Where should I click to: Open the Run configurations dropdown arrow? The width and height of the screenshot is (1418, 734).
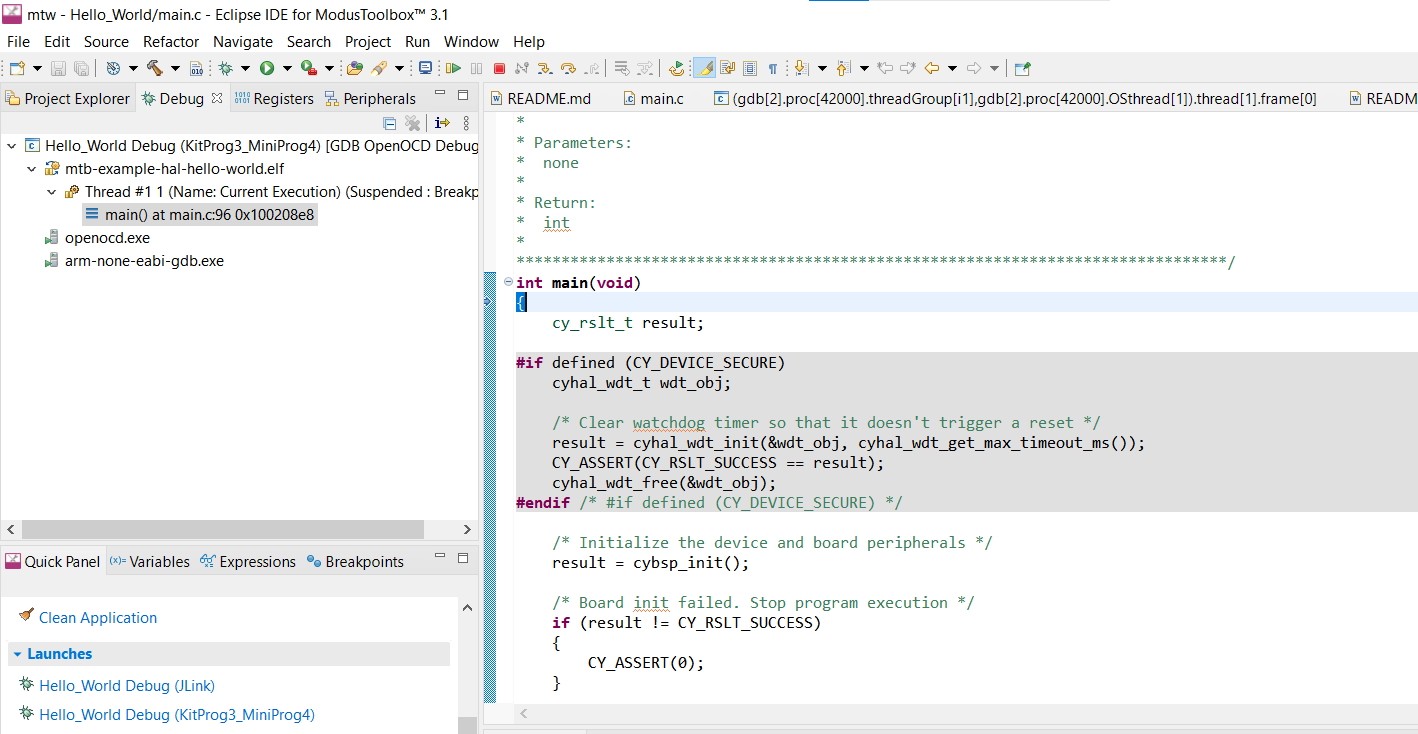coord(287,68)
